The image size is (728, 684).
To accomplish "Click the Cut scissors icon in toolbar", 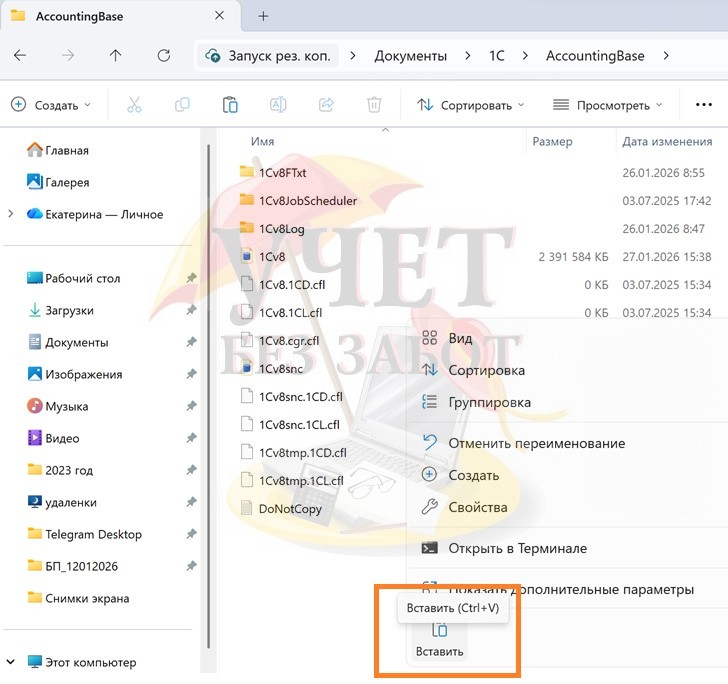I will pos(134,105).
